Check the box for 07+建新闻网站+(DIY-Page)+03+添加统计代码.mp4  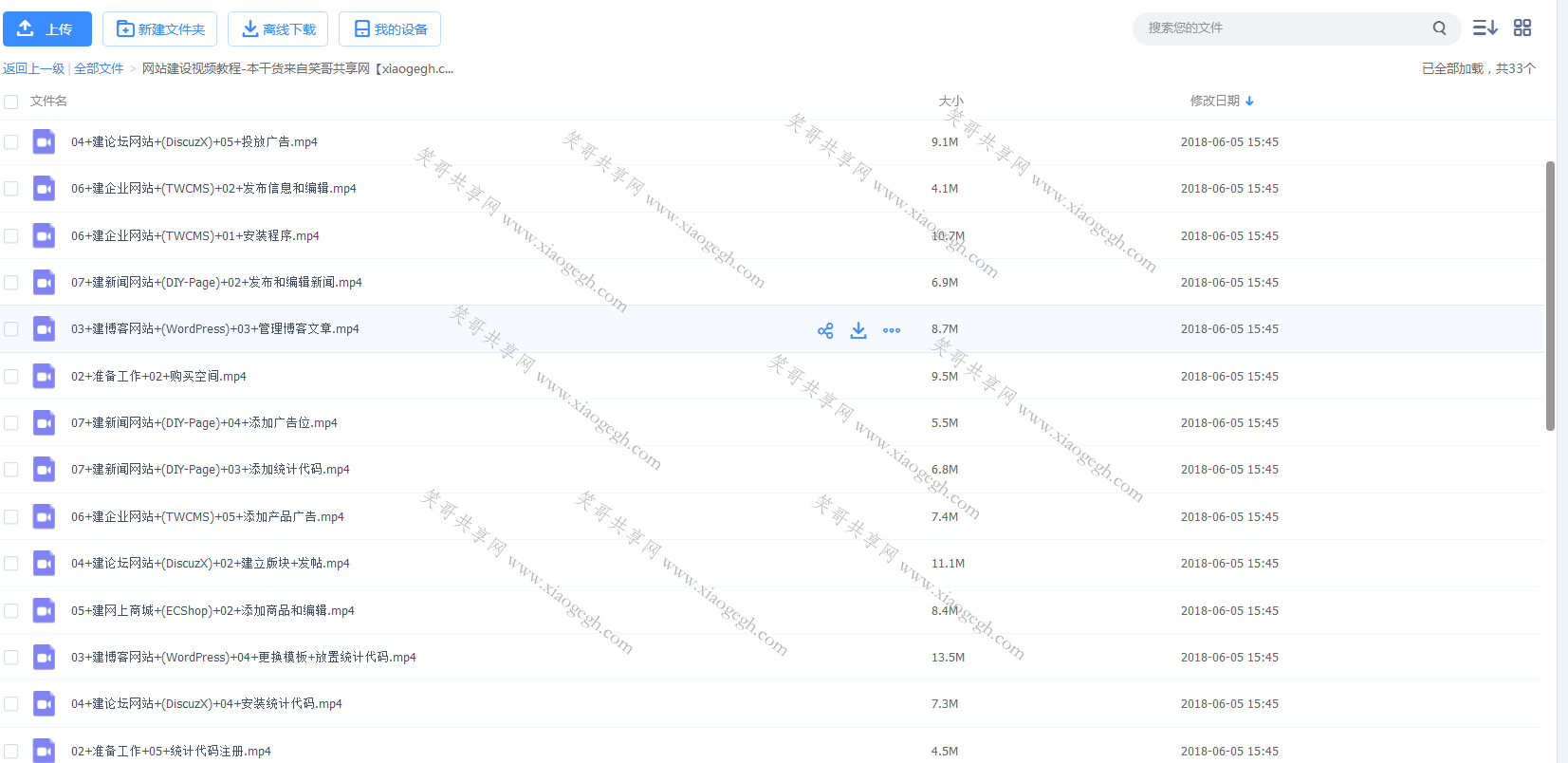pyautogui.click(x=11, y=470)
